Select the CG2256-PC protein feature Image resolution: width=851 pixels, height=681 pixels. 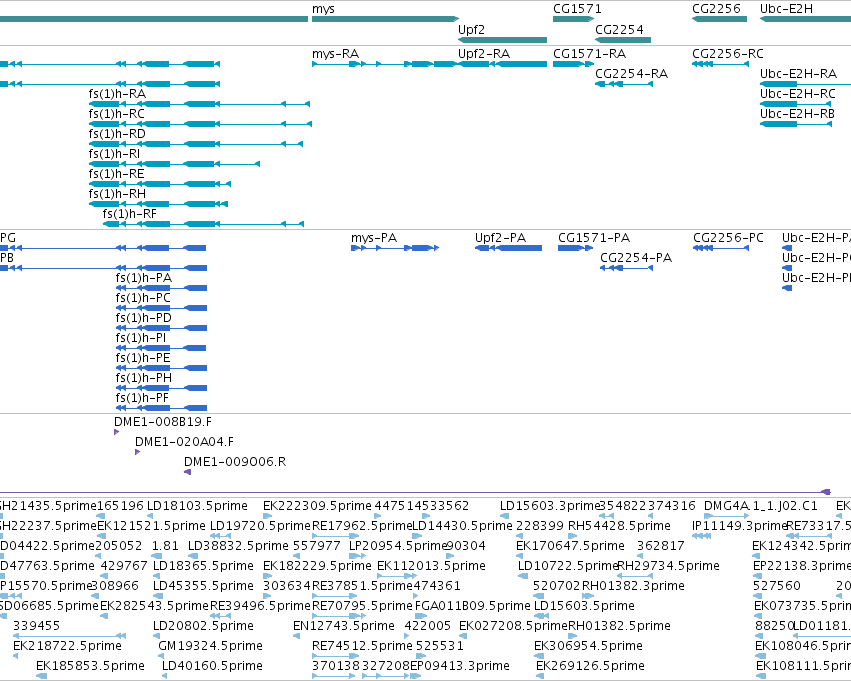(721, 248)
